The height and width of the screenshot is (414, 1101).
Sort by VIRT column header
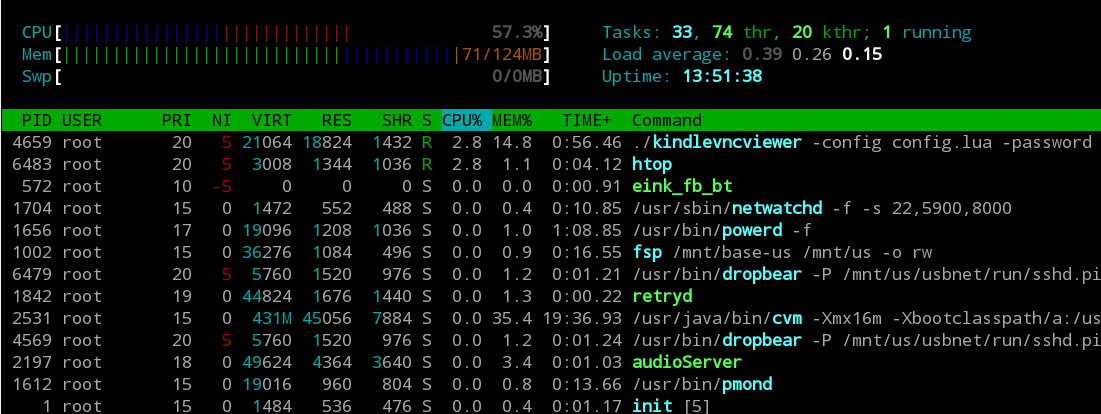[272, 121]
